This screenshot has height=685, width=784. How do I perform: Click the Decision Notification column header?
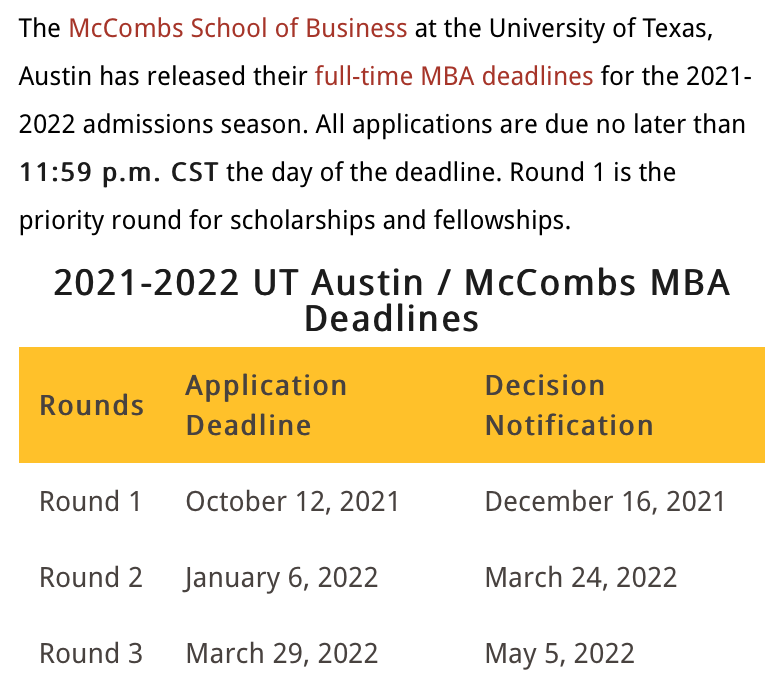pyautogui.click(x=569, y=405)
